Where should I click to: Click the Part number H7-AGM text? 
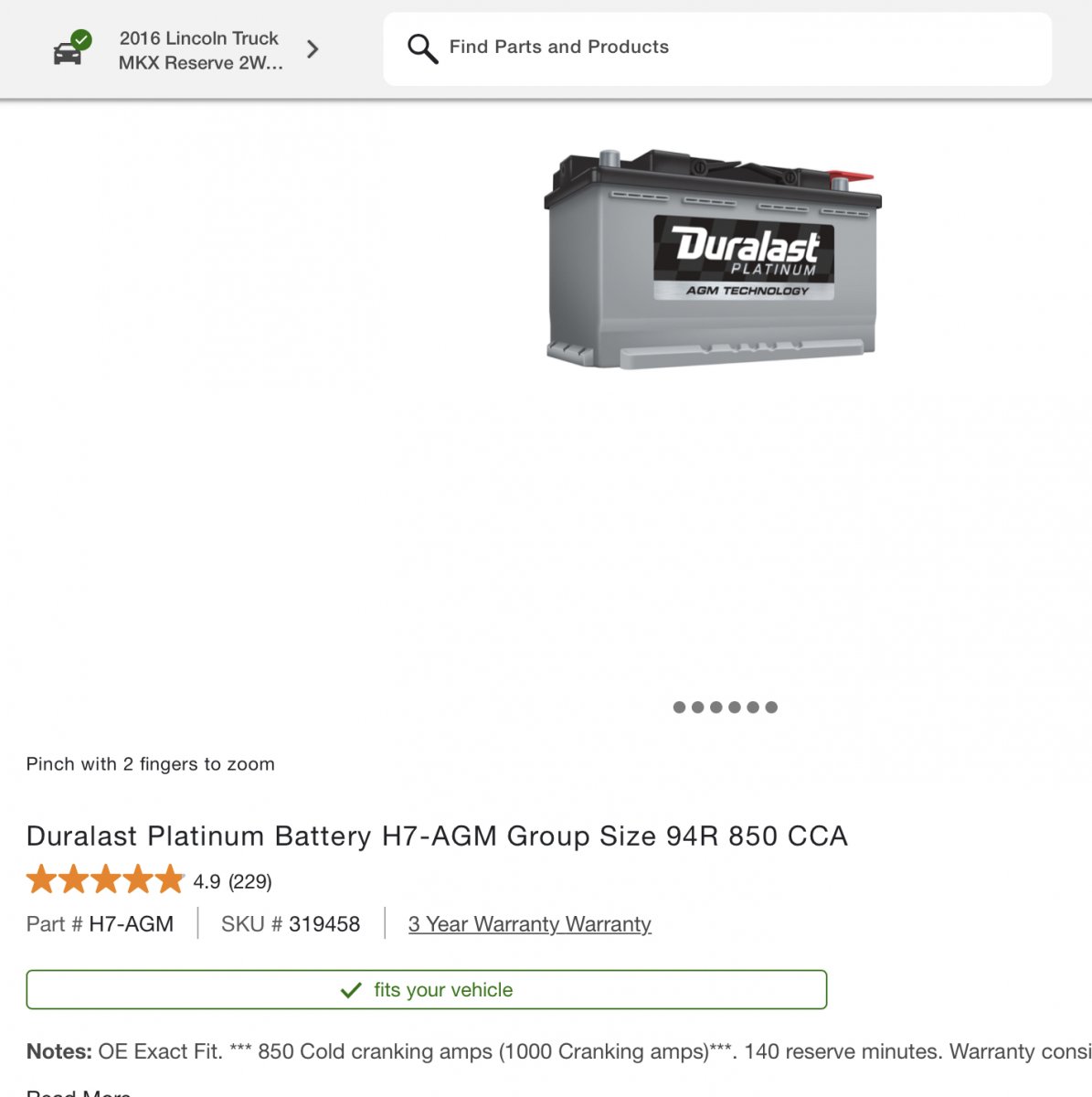[131, 924]
